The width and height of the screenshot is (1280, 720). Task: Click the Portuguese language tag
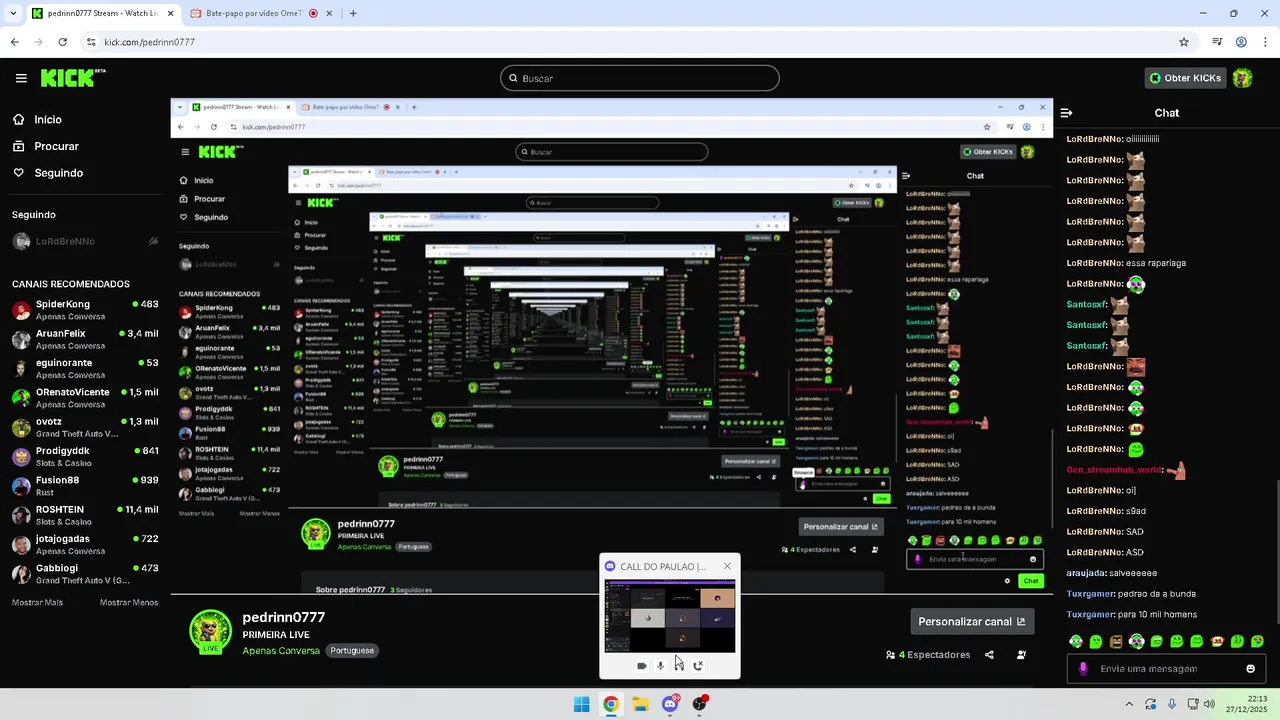[x=352, y=651]
